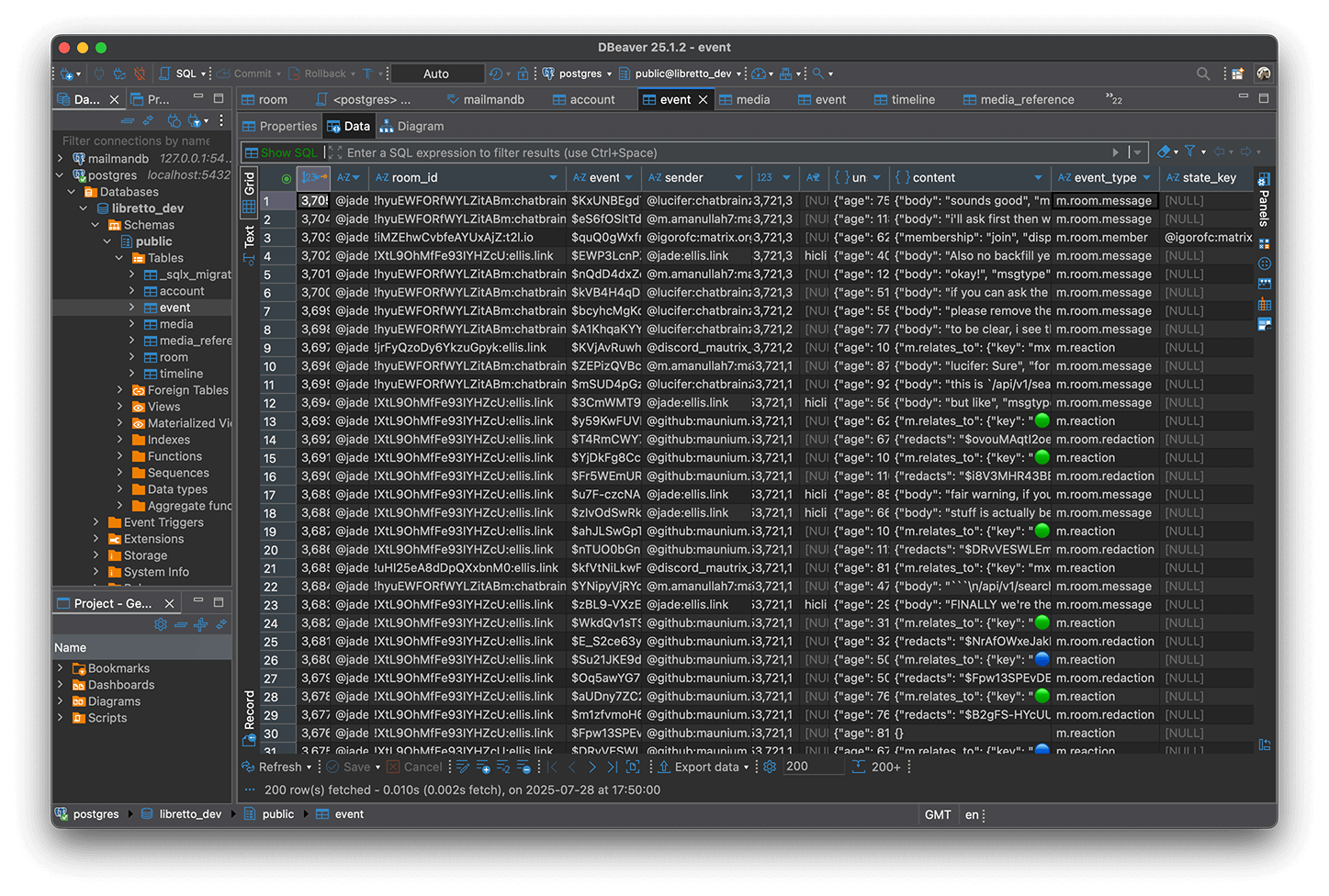The height and width of the screenshot is (896, 1329).
Task: Select the timeline table in tree
Action: click(181, 374)
